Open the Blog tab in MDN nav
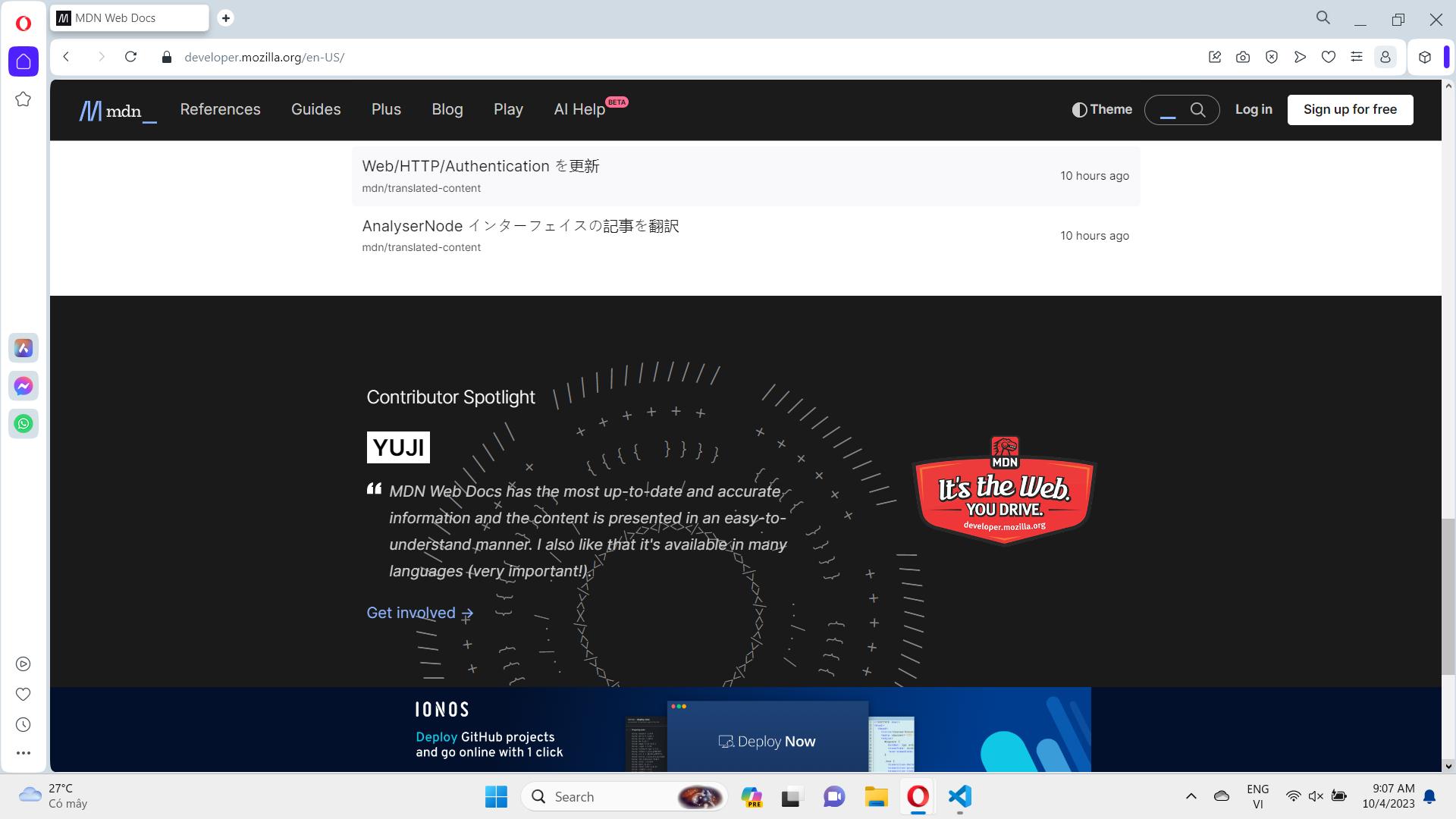 447,109
